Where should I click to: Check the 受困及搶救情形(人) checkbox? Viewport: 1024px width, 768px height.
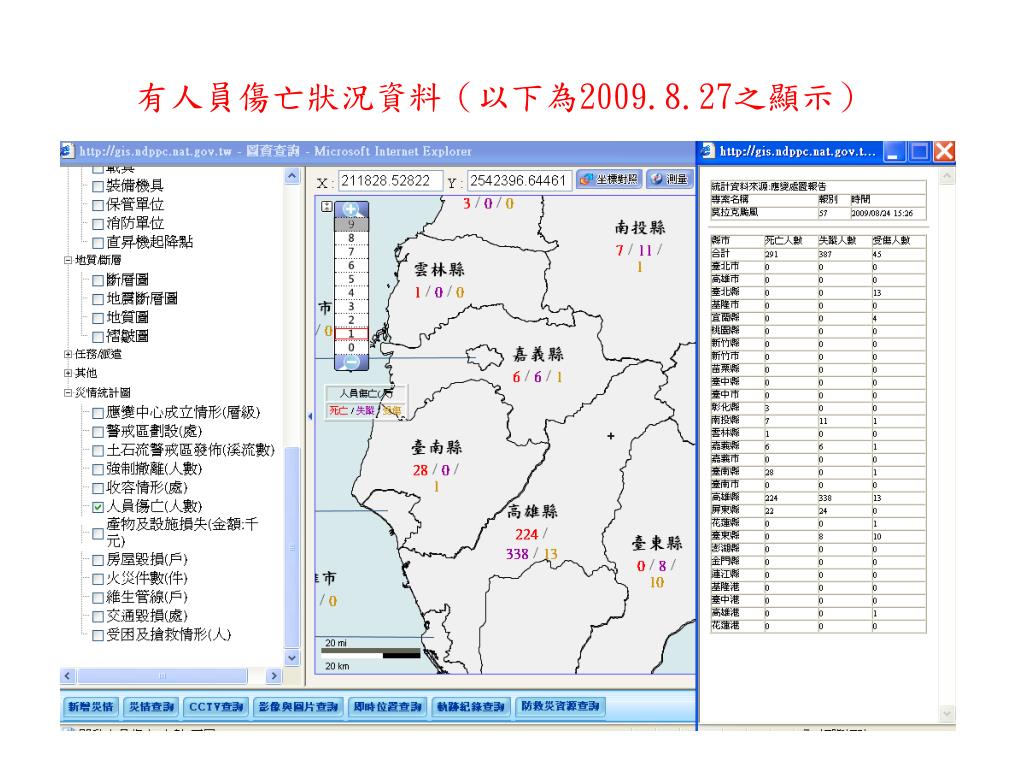coord(98,635)
